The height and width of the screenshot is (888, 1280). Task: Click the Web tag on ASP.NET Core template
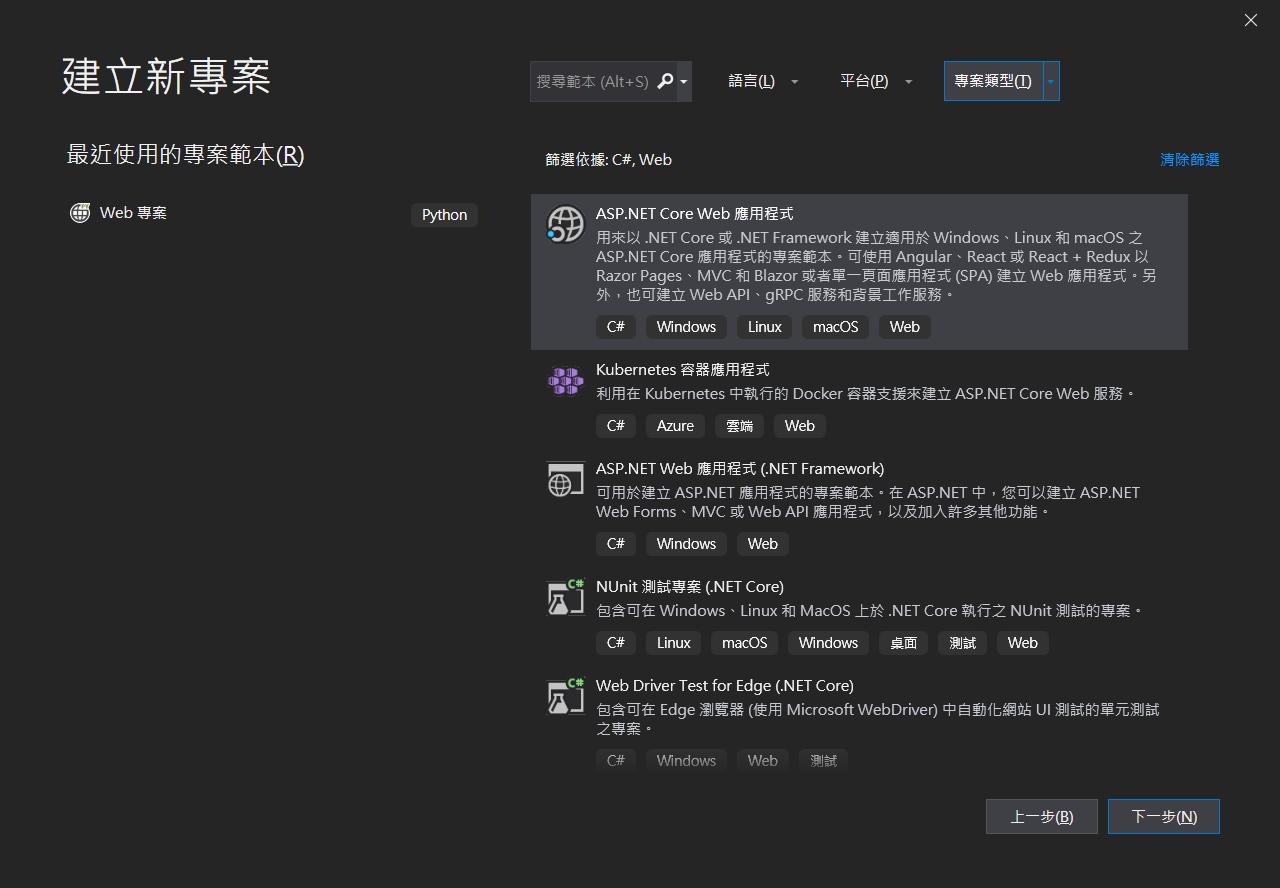point(904,327)
